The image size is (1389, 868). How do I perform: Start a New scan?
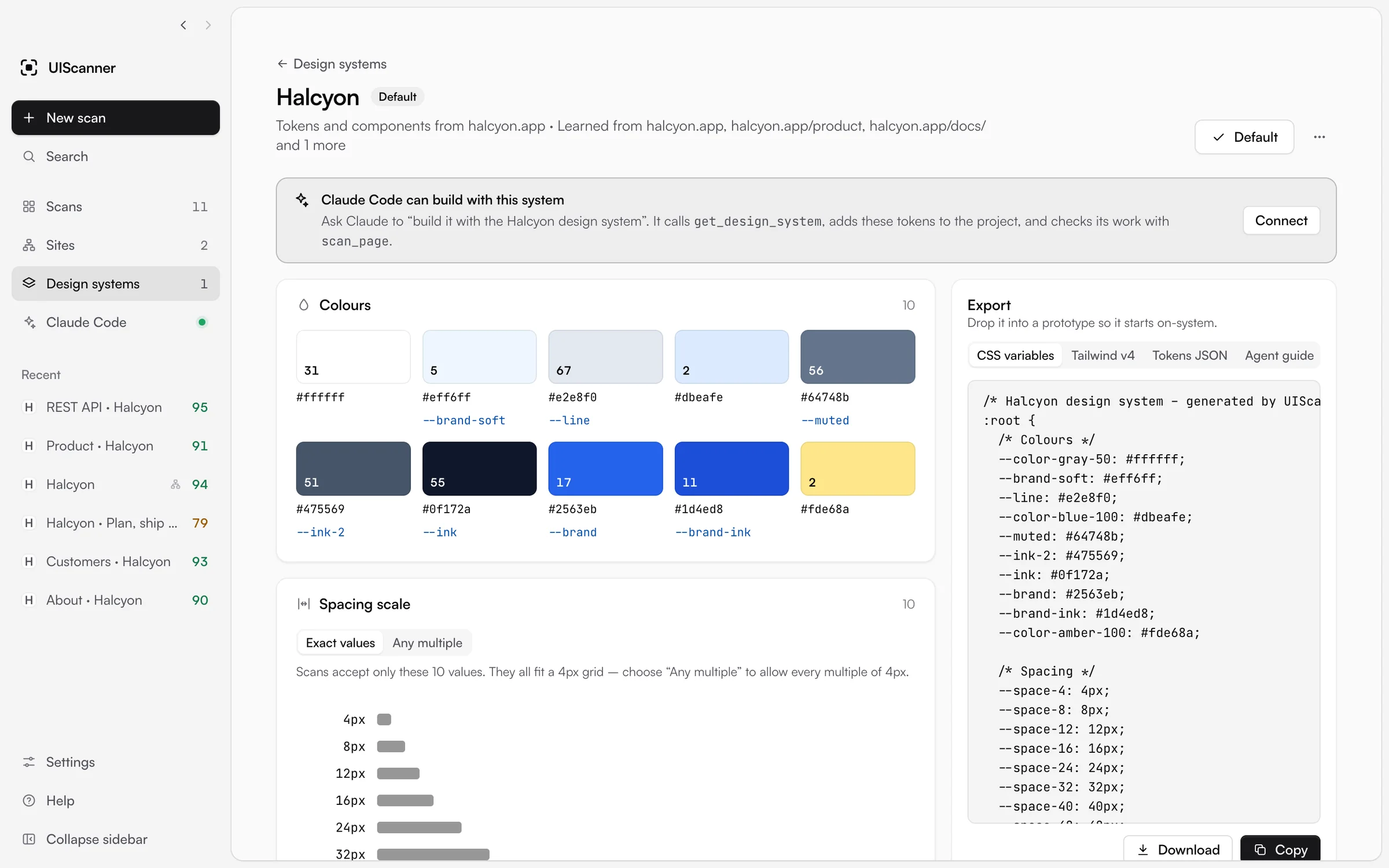(x=116, y=117)
